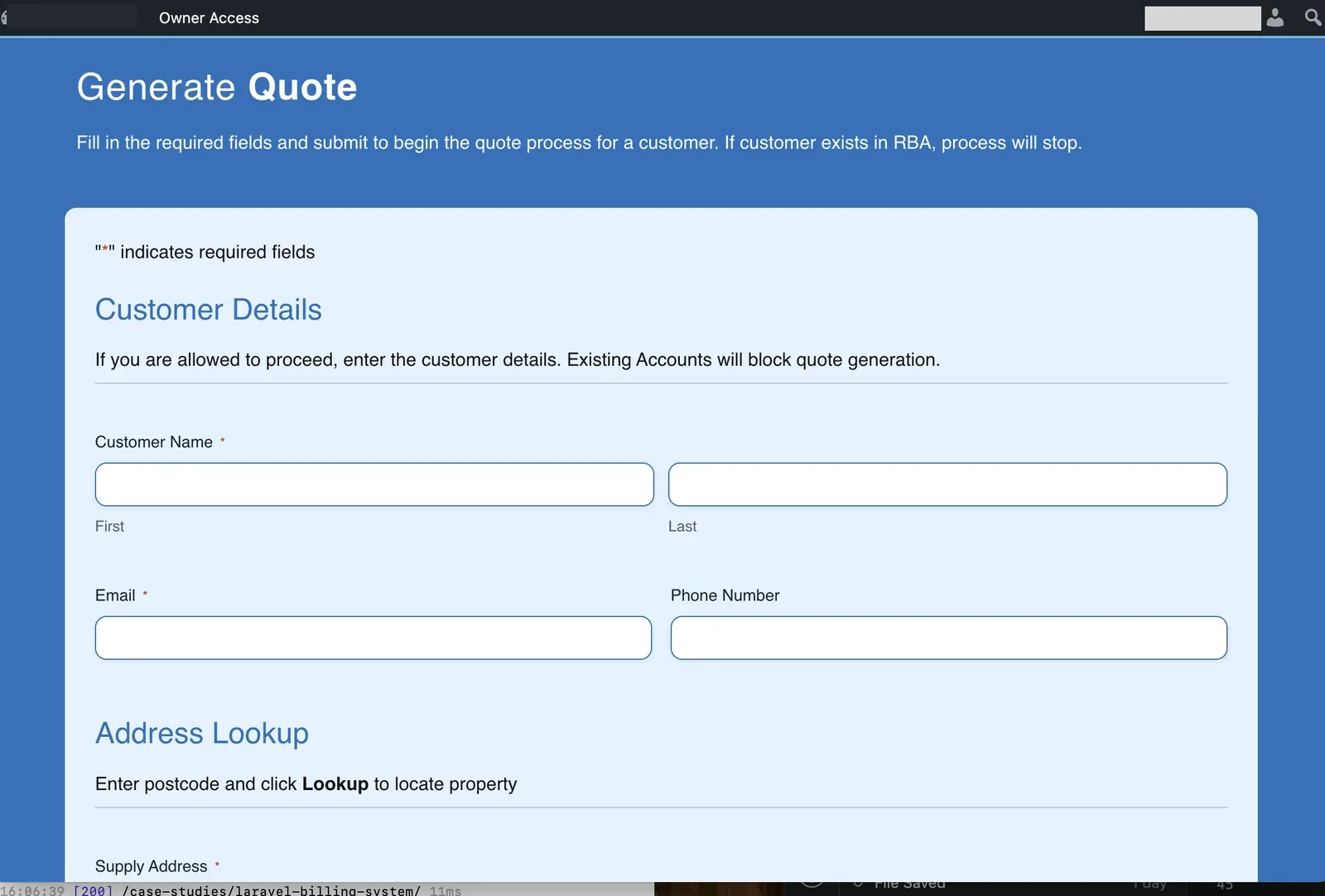The height and width of the screenshot is (896, 1325).
Task: Click the 'Enter postcode and click Lookup' text
Action: 306,784
